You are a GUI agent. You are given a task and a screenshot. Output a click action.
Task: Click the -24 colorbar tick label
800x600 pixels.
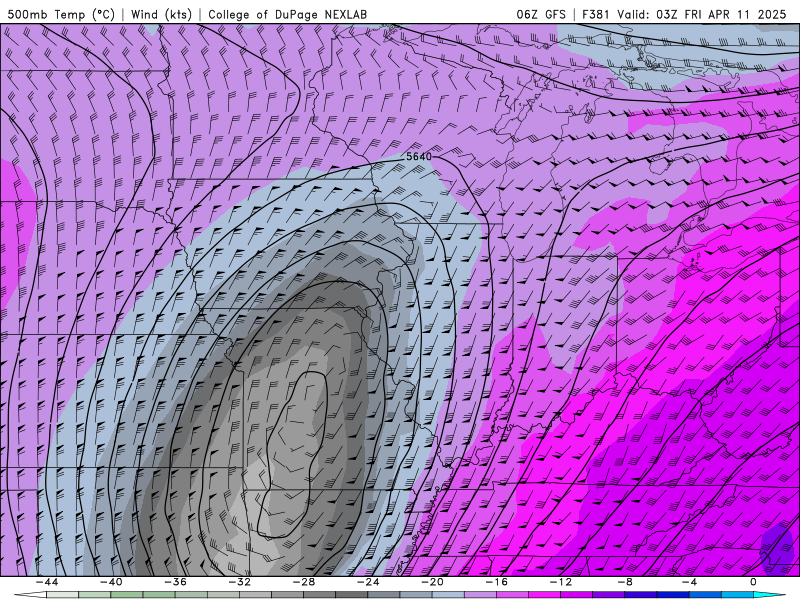click(368, 582)
